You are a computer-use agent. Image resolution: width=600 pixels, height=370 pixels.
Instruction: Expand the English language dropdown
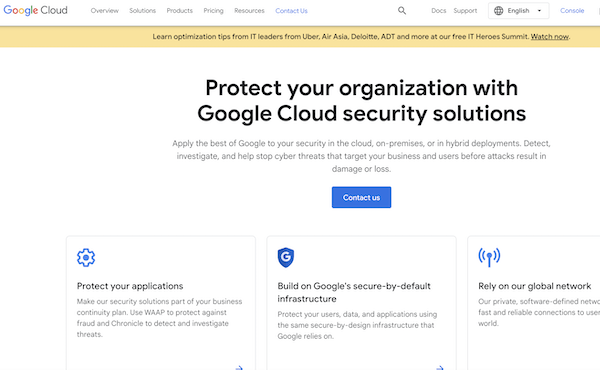pyautogui.click(x=518, y=11)
